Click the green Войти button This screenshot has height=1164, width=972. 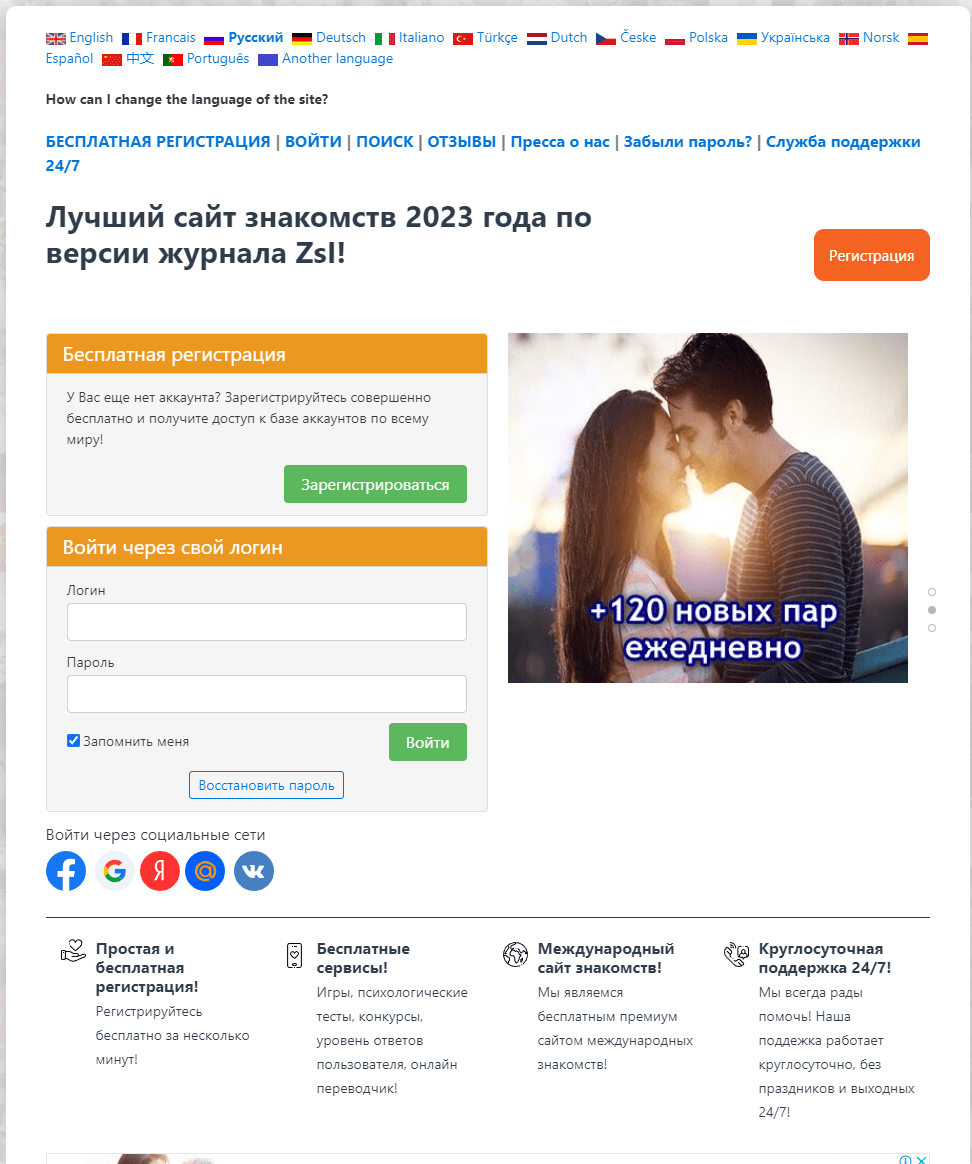pyautogui.click(x=428, y=742)
